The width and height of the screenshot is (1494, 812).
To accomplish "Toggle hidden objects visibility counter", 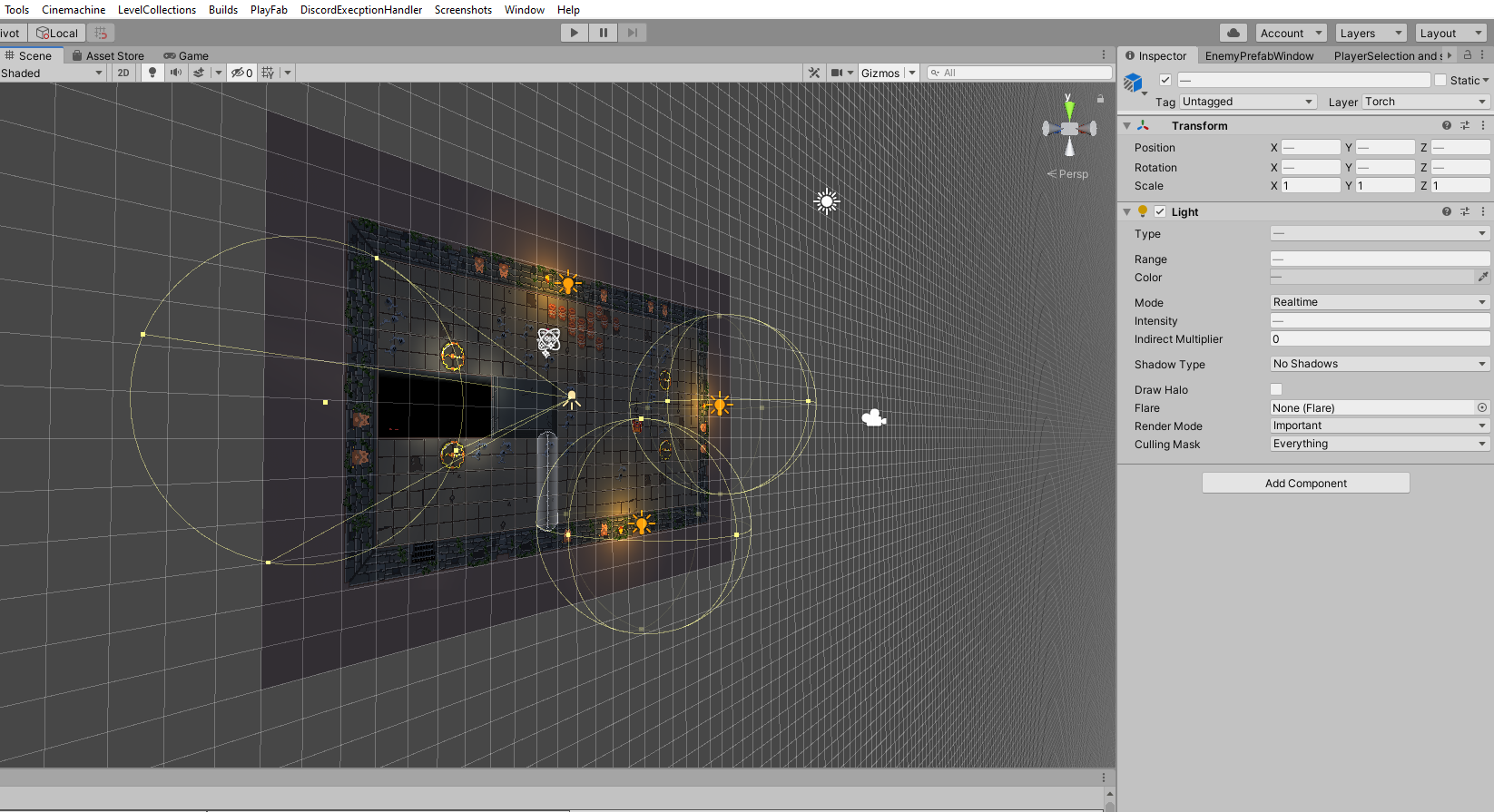I will coord(241,73).
